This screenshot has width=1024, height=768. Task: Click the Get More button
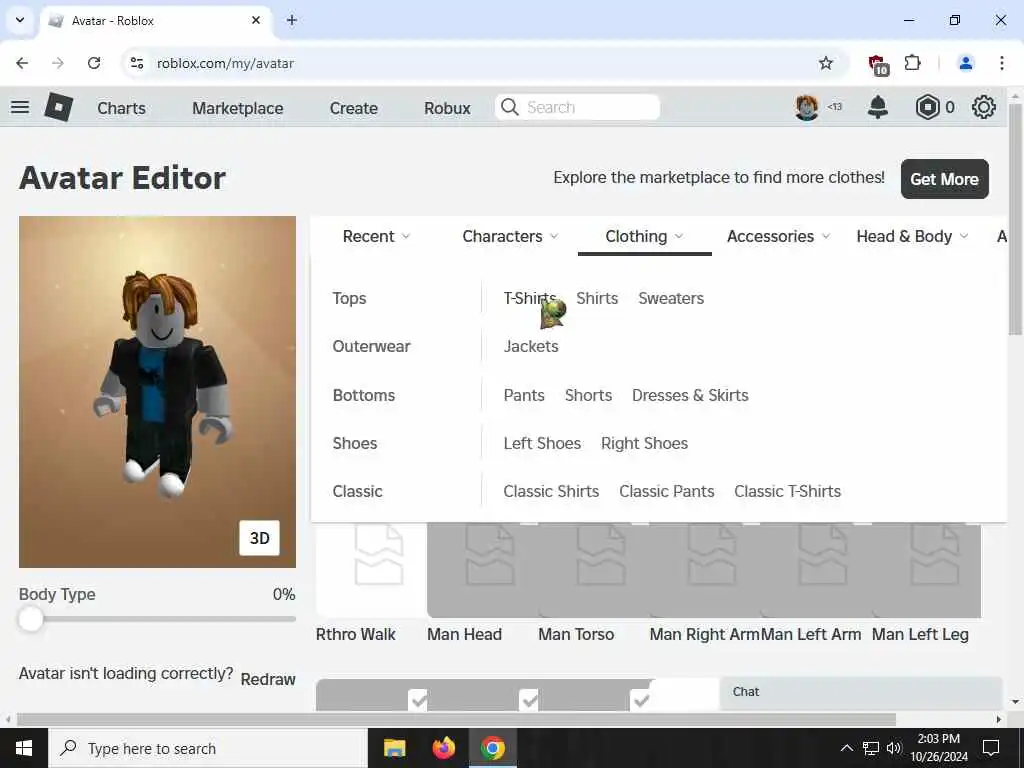click(944, 179)
